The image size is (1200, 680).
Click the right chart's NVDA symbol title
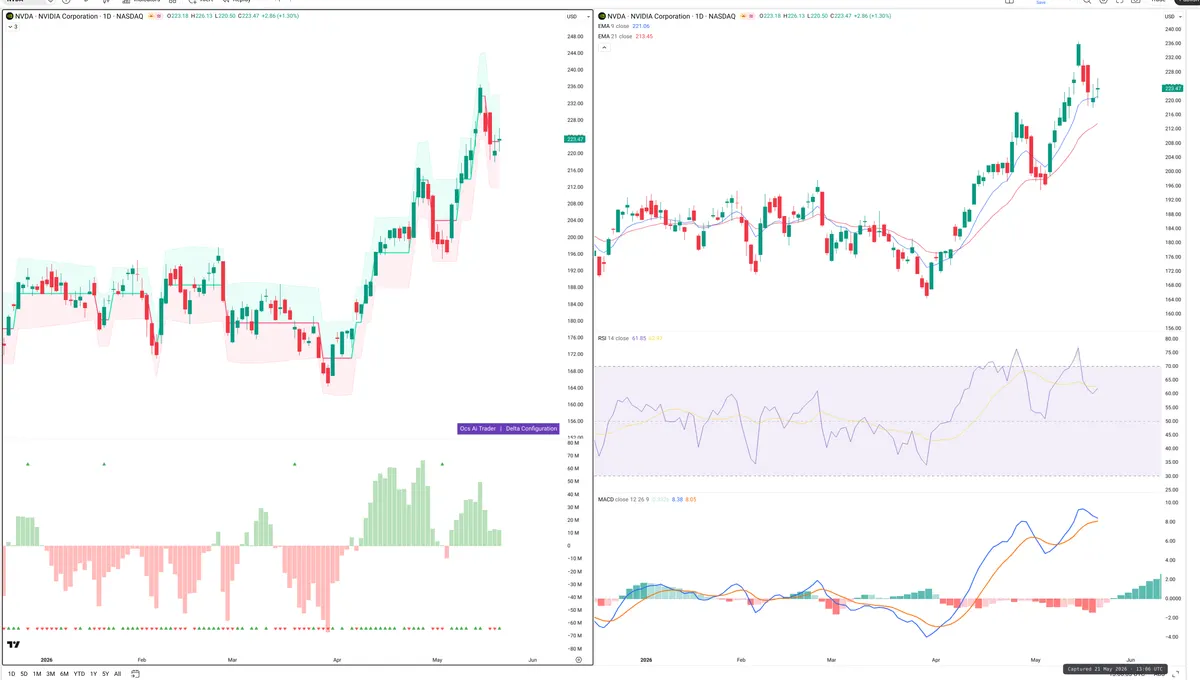[x=672, y=17]
